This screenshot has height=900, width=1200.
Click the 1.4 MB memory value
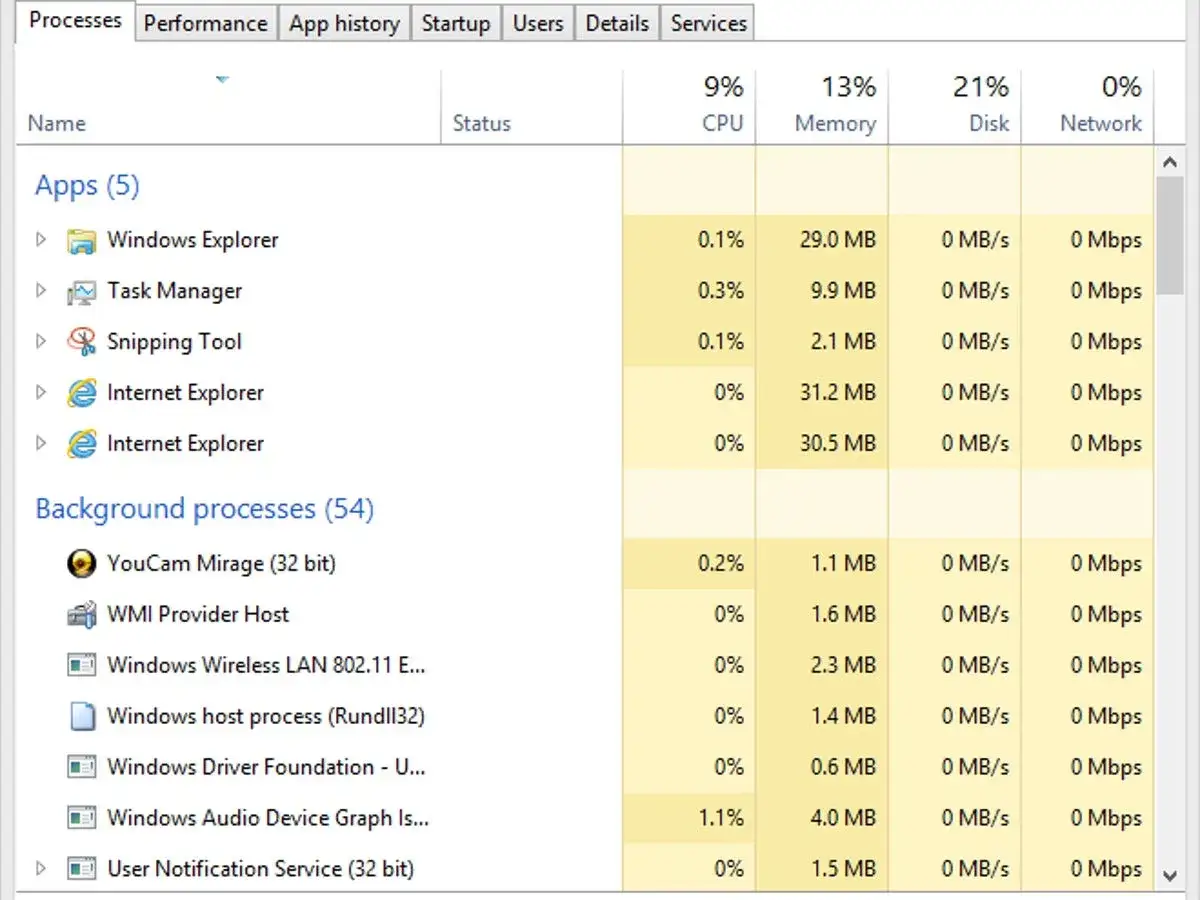click(x=845, y=716)
